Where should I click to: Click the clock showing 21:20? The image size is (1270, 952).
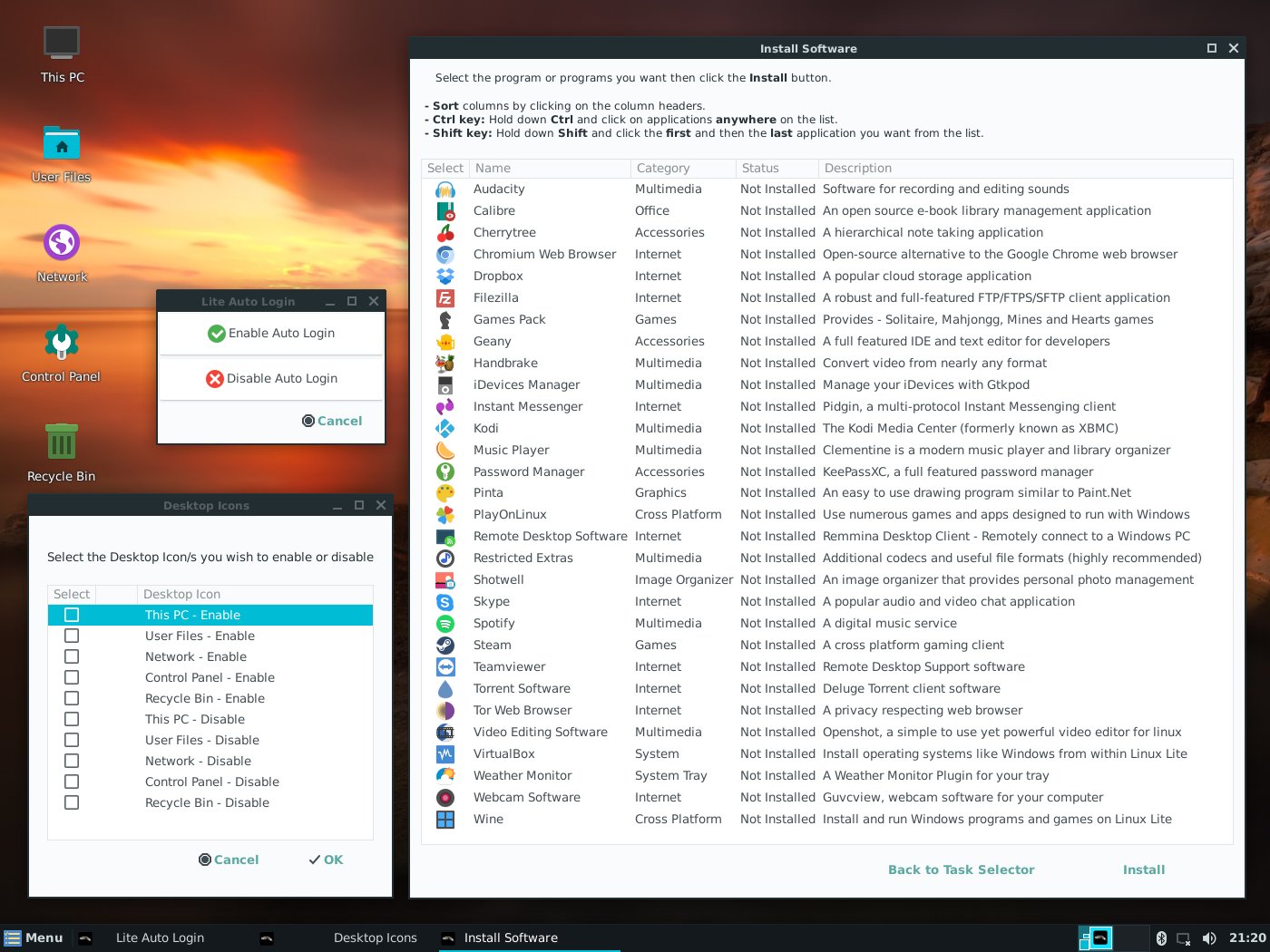click(1246, 938)
